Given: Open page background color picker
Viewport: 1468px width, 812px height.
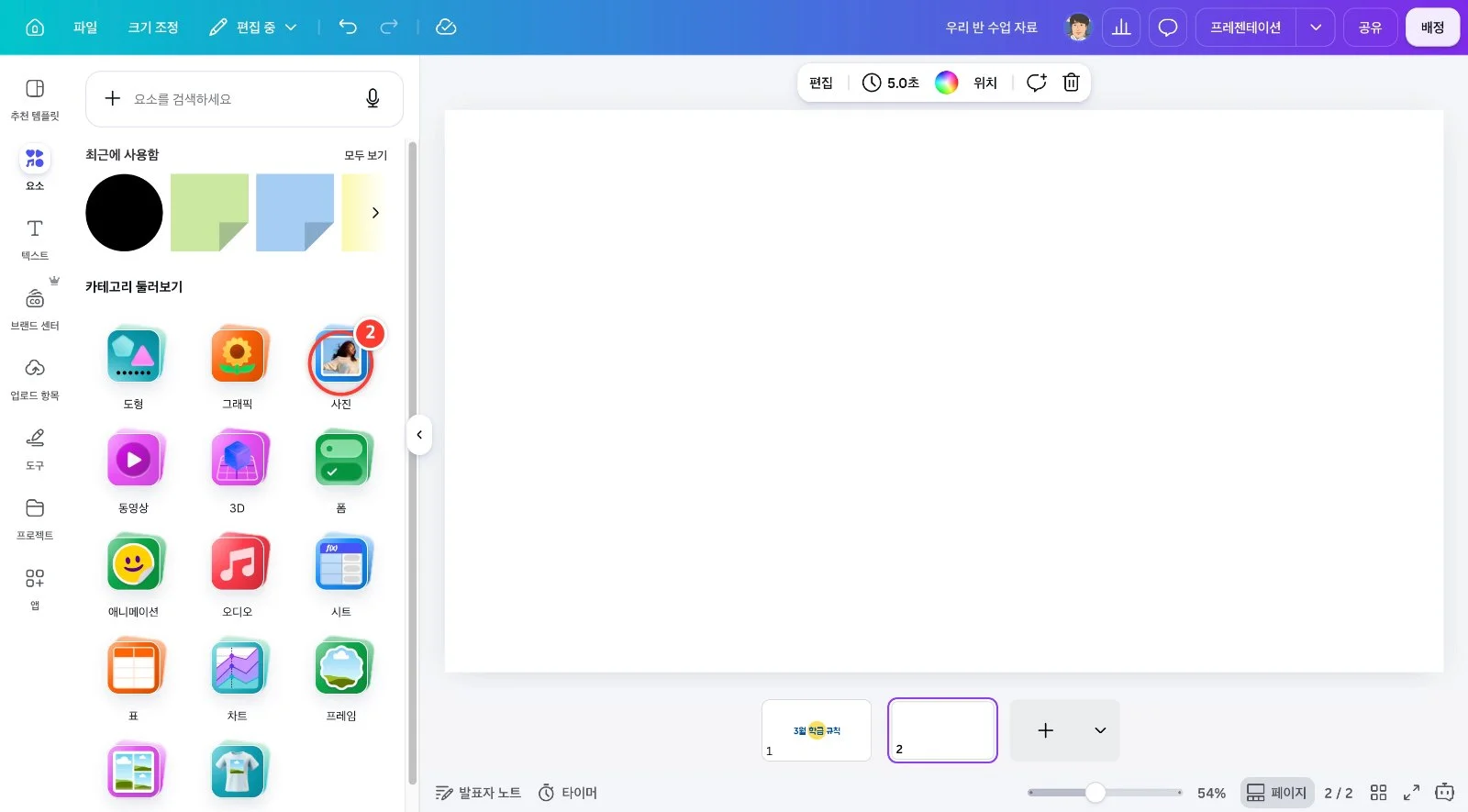Looking at the screenshot, I should [x=946, y=83].
